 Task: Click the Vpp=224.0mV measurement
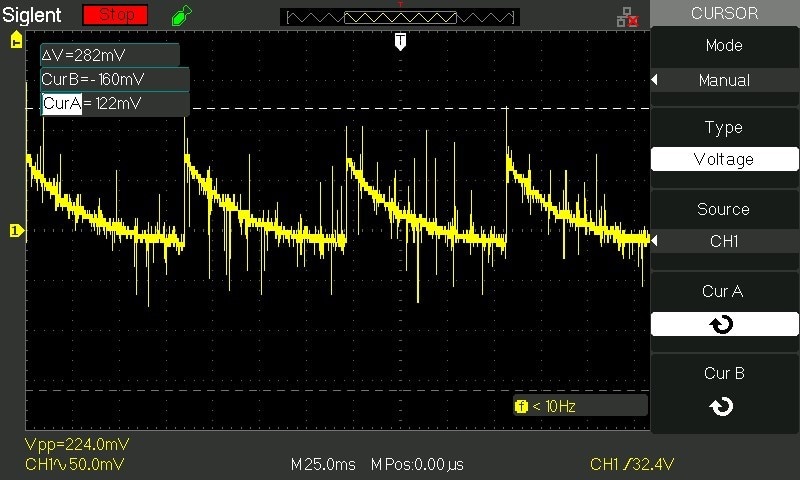(77, 444)
